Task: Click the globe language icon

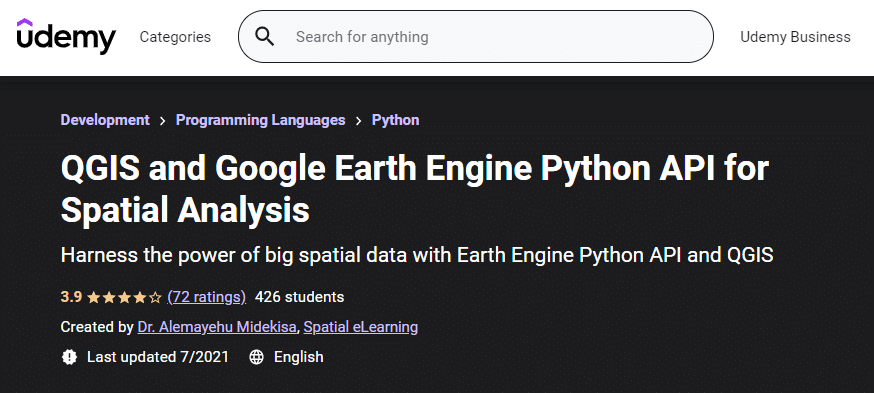Action: tap(256, 357)
